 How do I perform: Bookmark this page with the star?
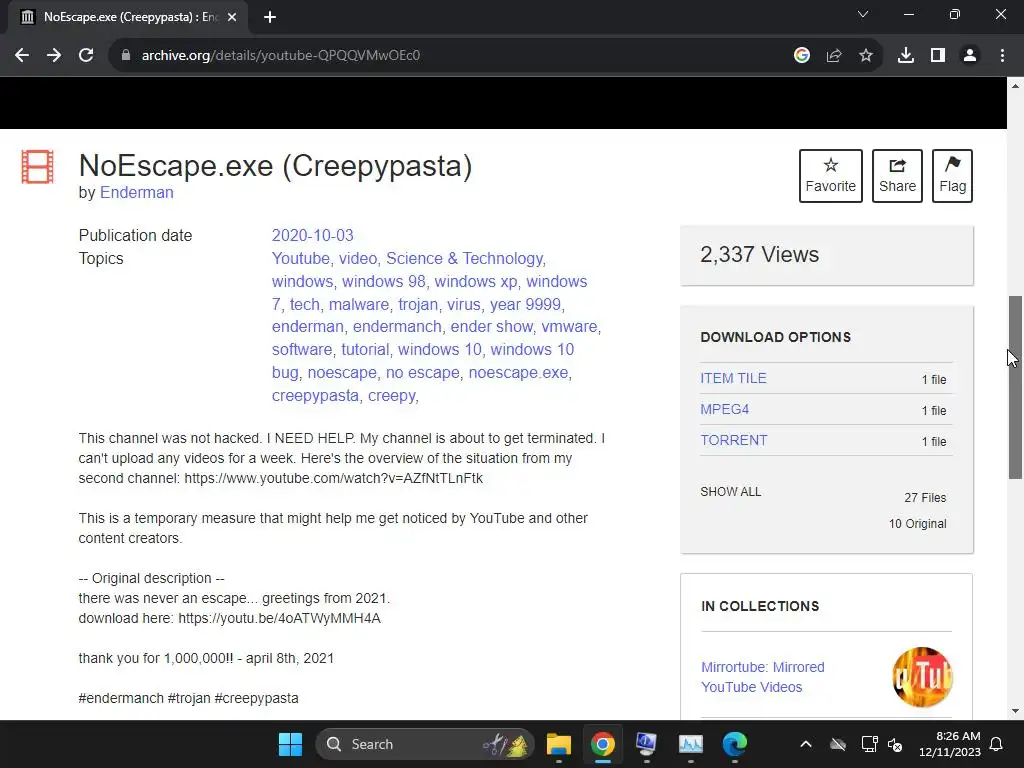866,56
